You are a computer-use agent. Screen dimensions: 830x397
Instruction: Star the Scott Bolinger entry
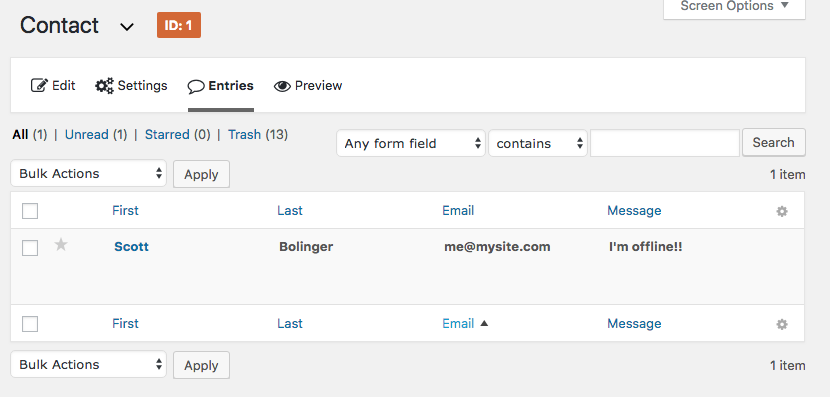[61, 245]
